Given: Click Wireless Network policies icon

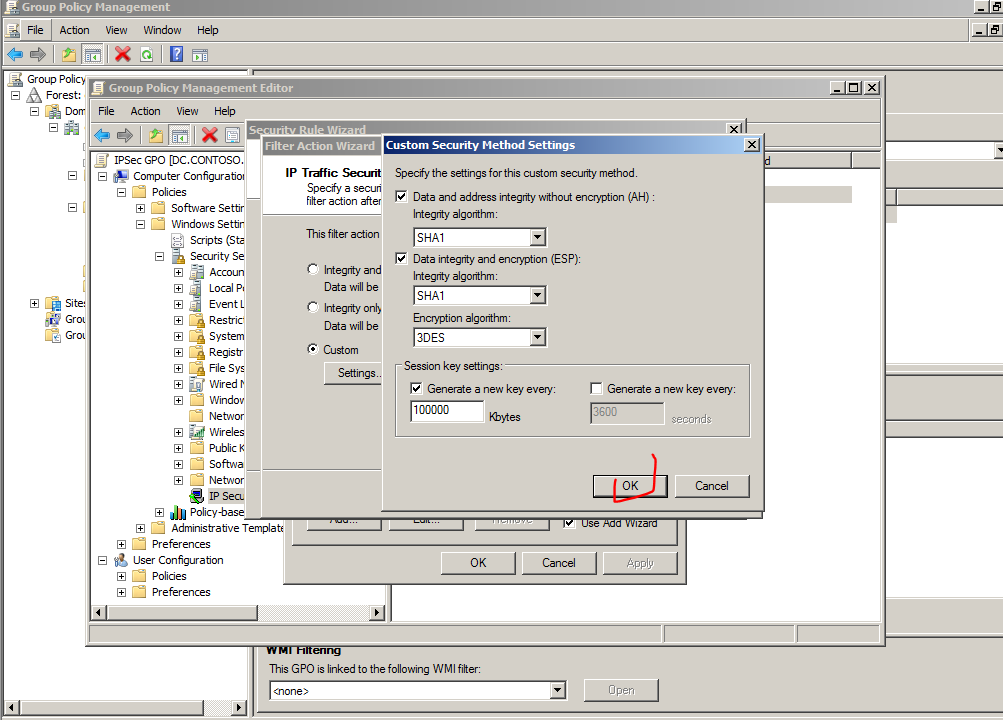Looking at the screenshot, I should 196,432.
